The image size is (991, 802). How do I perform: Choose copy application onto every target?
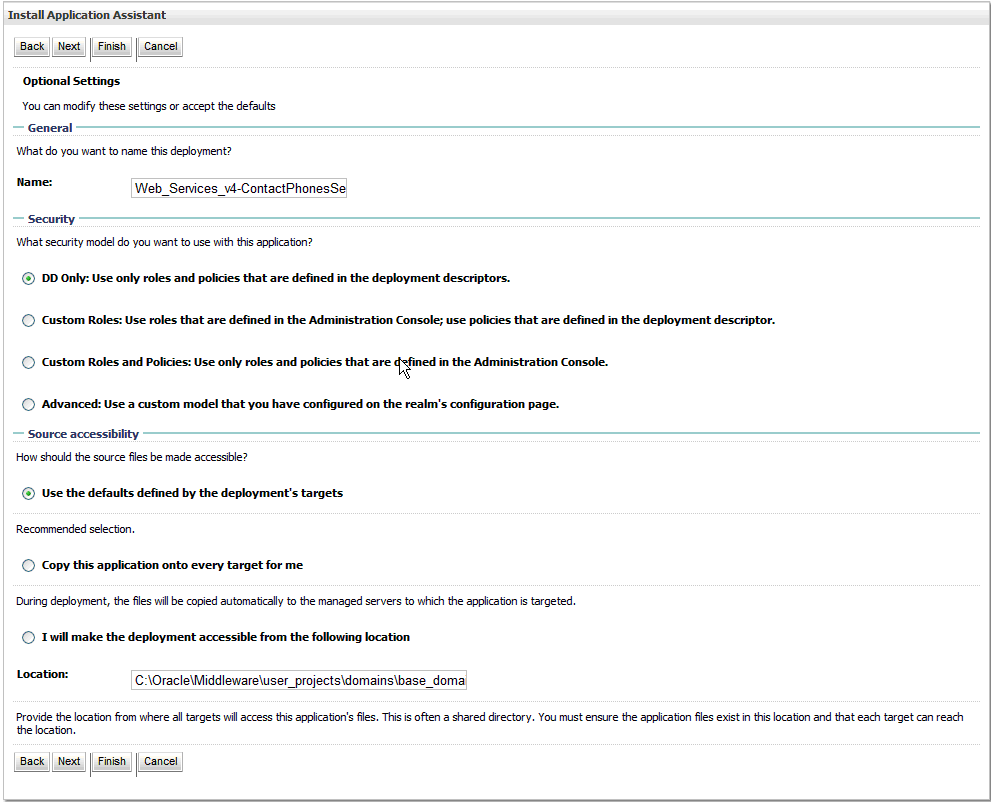tap(28, 565)
